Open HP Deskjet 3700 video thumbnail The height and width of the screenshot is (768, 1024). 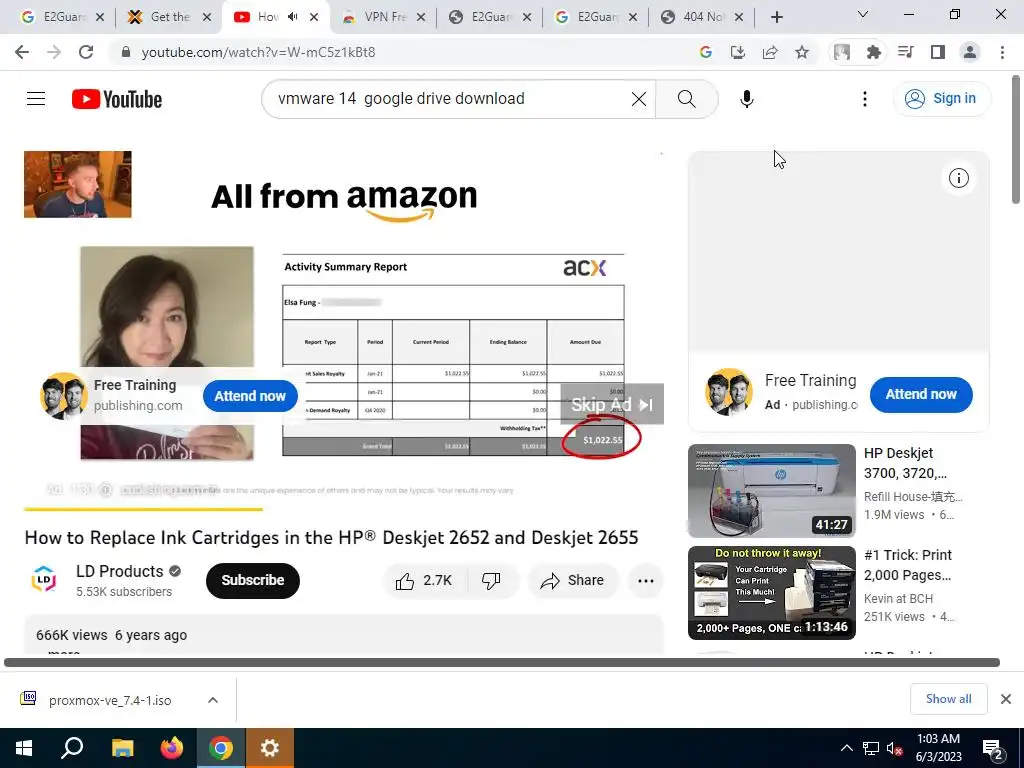[771, 490]
